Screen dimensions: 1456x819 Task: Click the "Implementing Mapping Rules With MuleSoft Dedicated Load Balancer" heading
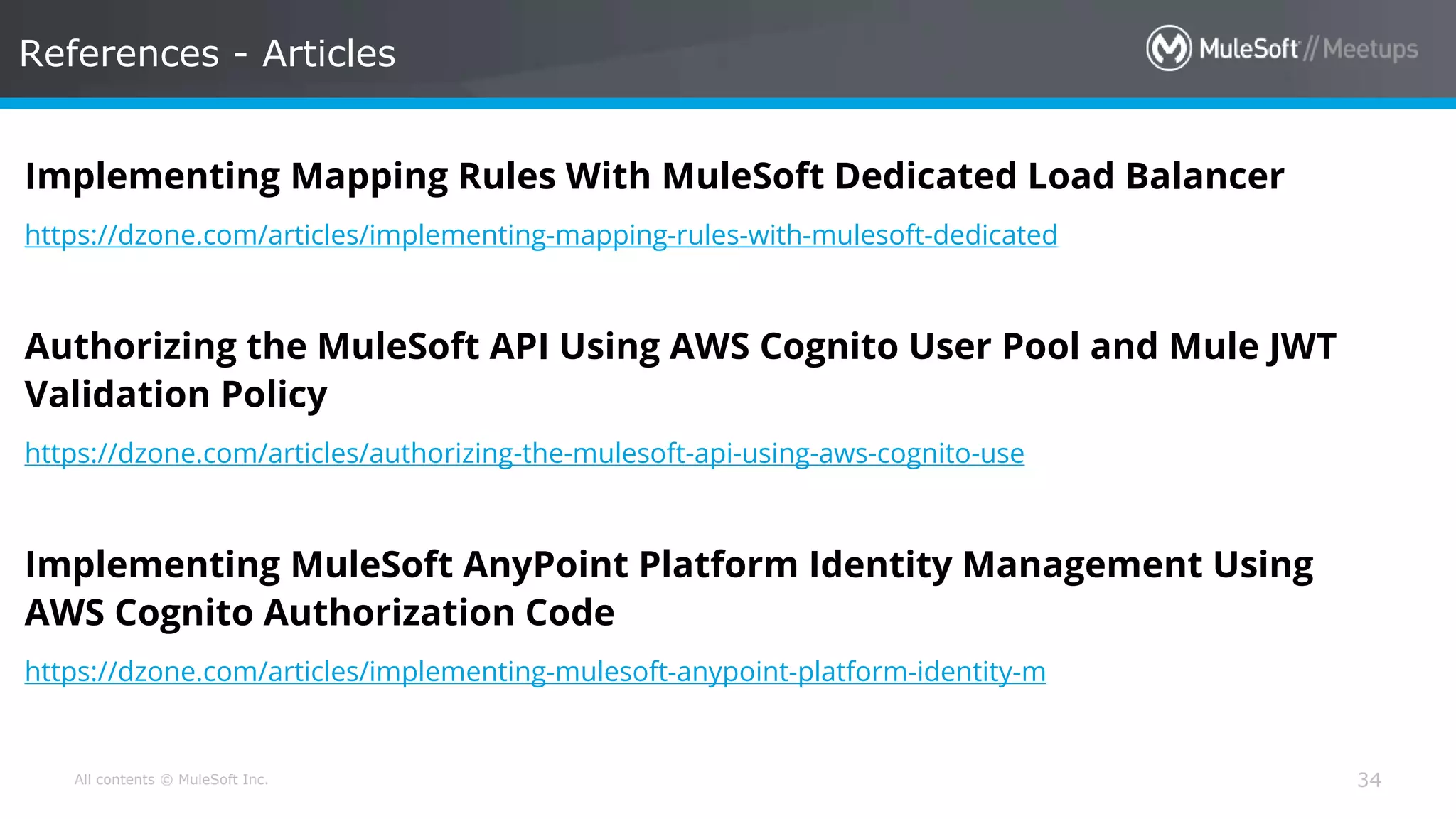pyautogui.click(x=654, y=176)
